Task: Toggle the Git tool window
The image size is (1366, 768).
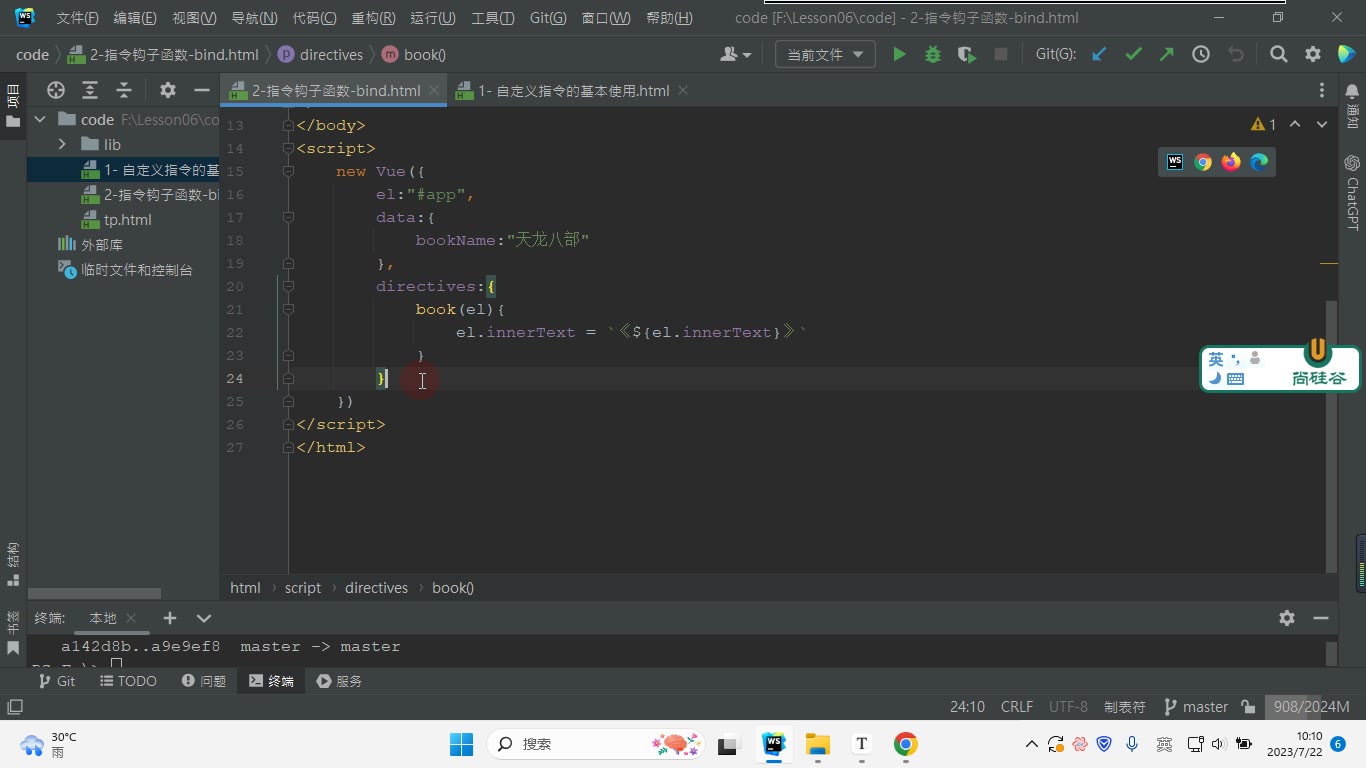Action: (56, 681)
